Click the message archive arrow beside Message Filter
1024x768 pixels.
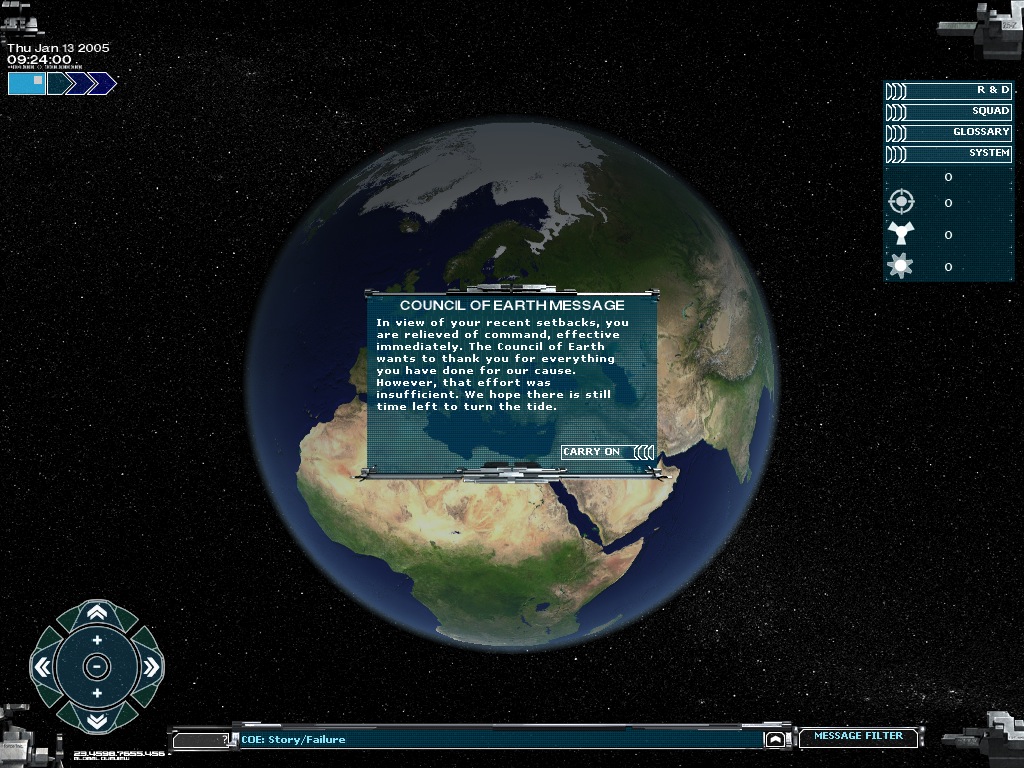(x=775, y=740)
